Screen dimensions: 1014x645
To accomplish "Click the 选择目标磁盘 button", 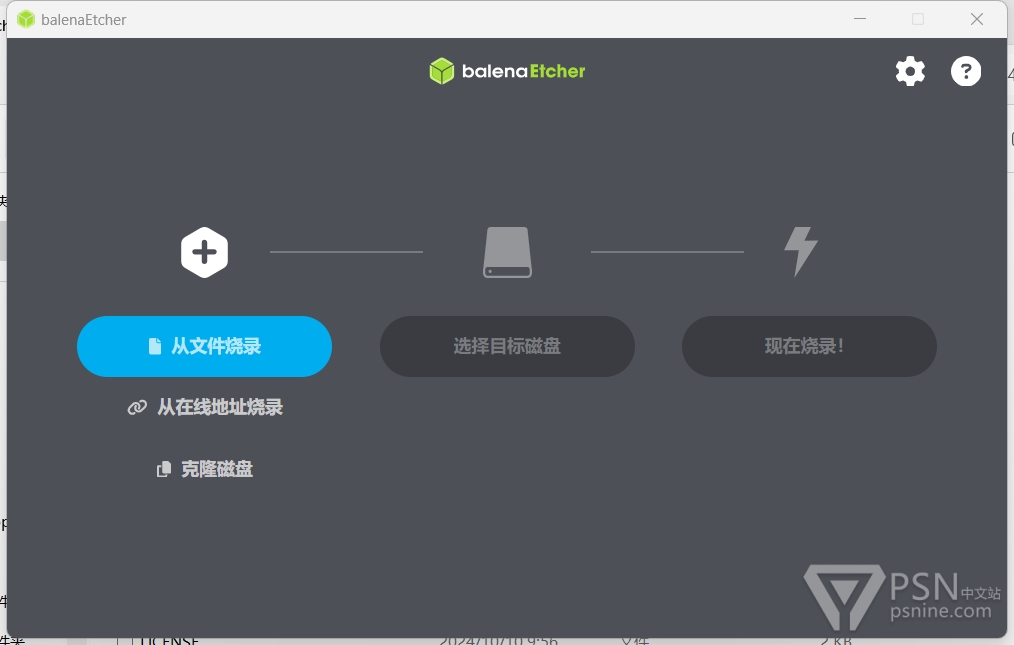I will click(x=507, y=346).
